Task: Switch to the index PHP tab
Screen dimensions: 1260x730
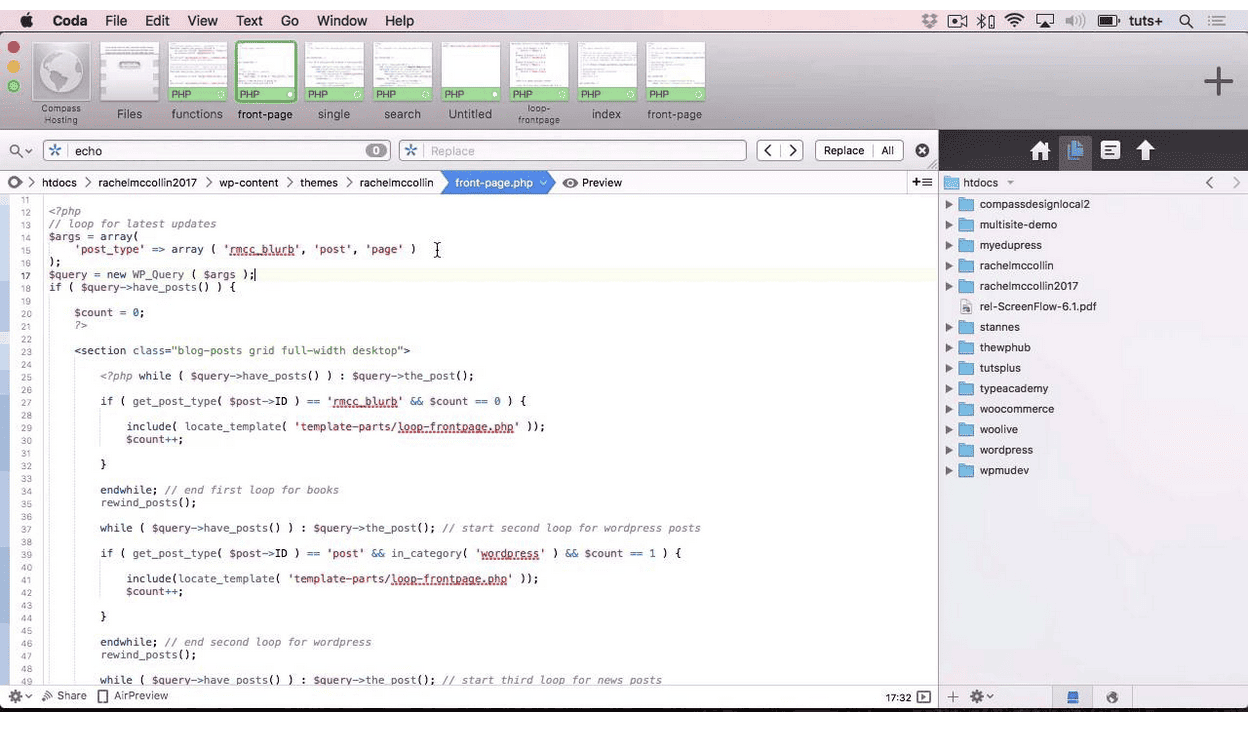Action: tap(606, 83)
